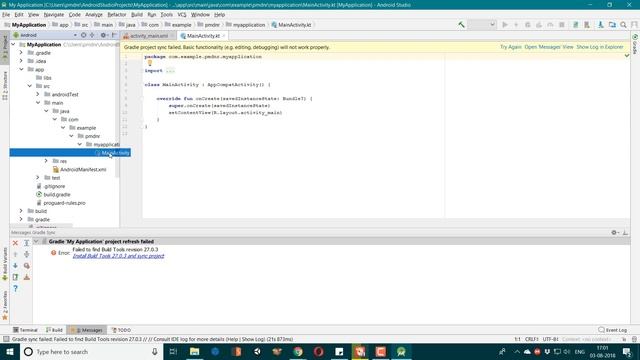Click the microphone icon in search box
The image size is (640, 360).
155,351
